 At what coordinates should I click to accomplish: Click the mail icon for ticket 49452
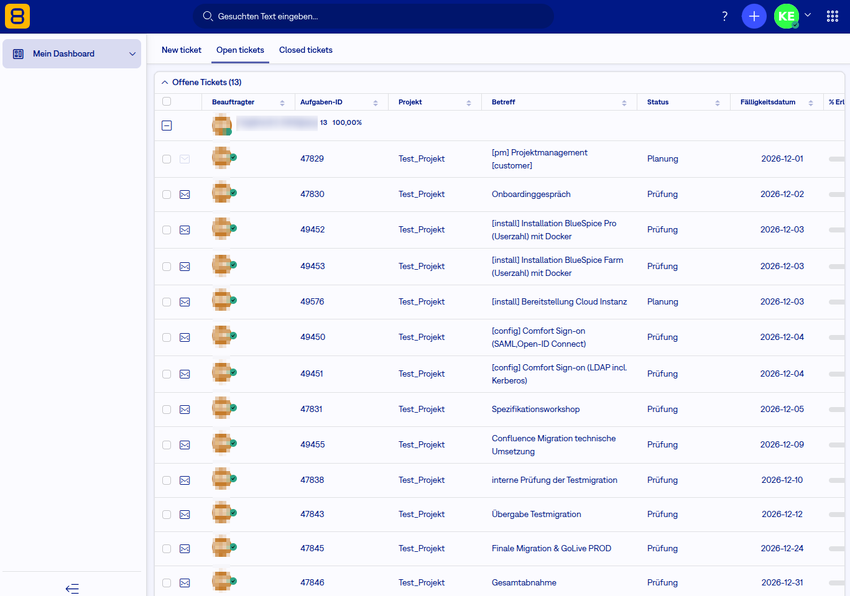[185, 230]
